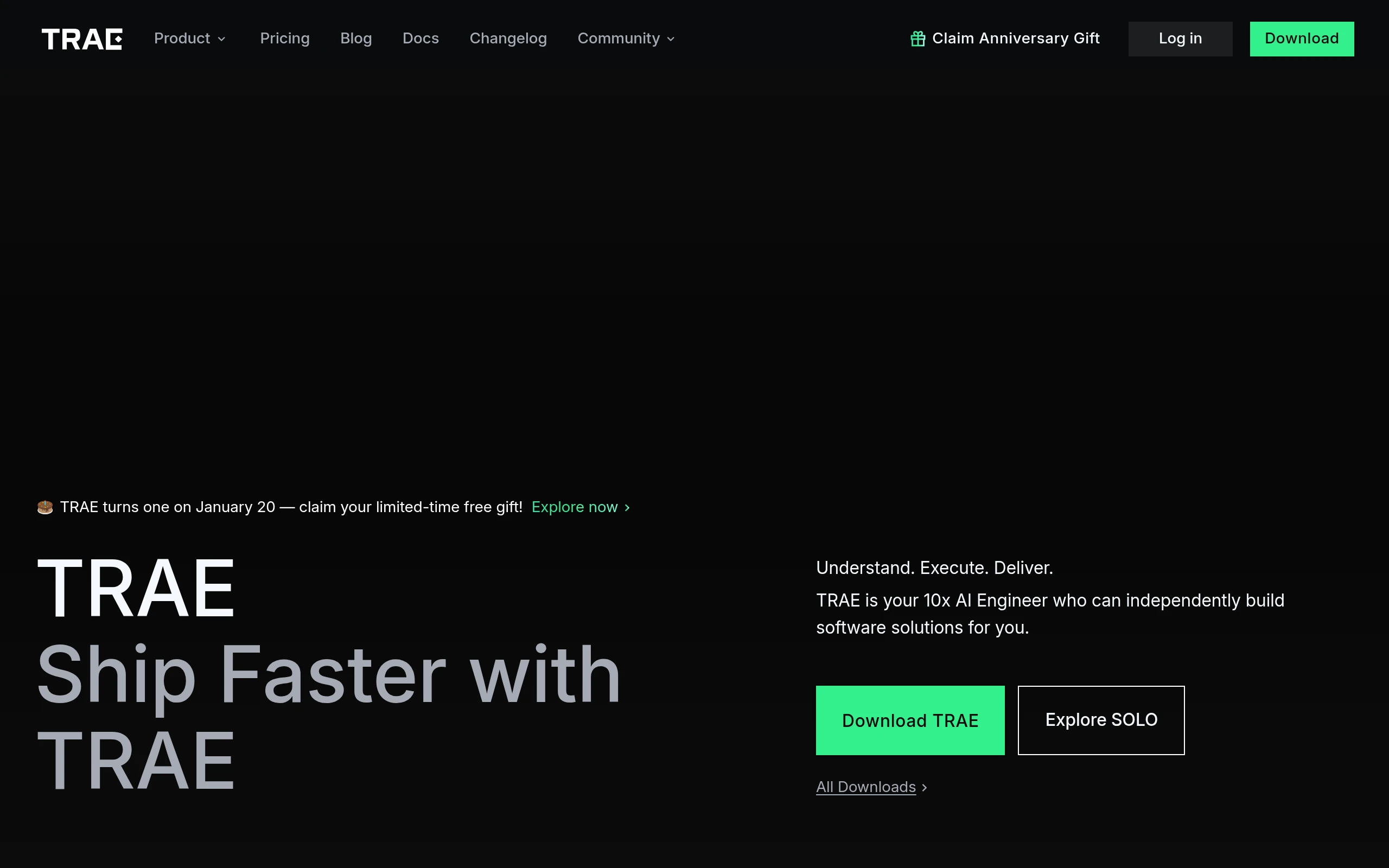Expand the Community dropdown menu
Viewport: 1389px width, 868px height.
tap(618, 39)
